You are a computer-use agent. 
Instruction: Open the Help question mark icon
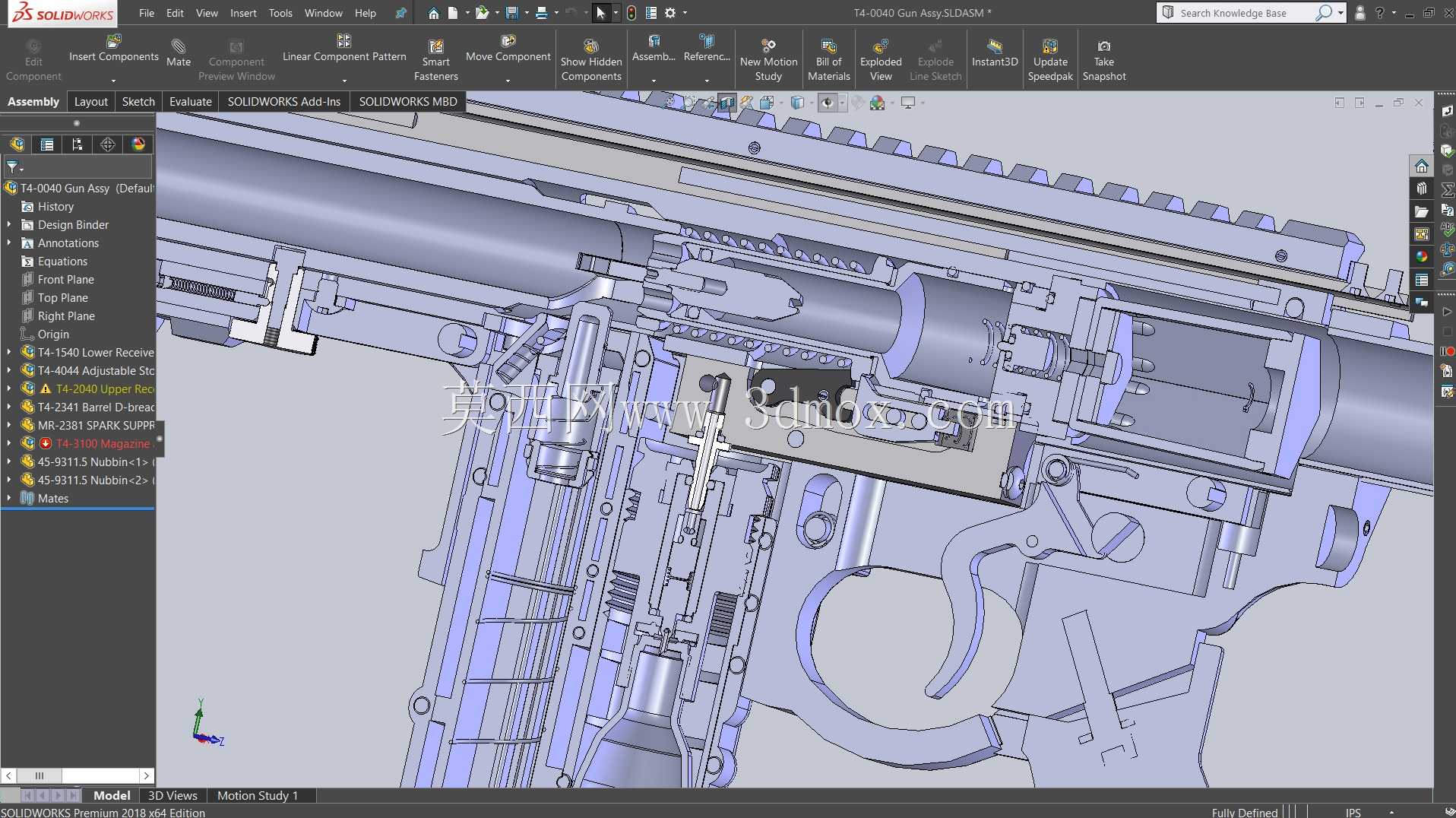[1379, 13]
